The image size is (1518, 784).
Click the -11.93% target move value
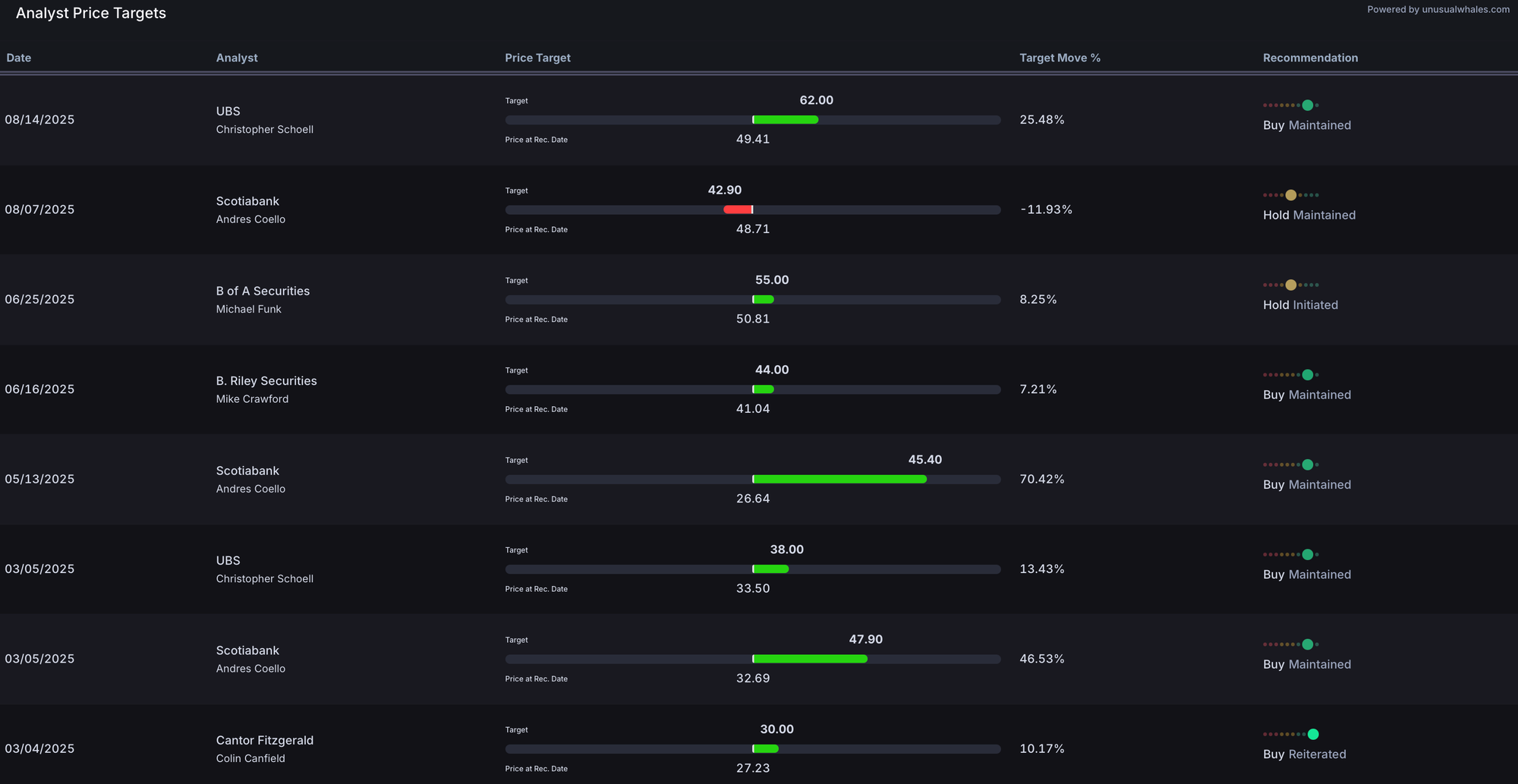pyautogui.click(x=1046, y=209)
